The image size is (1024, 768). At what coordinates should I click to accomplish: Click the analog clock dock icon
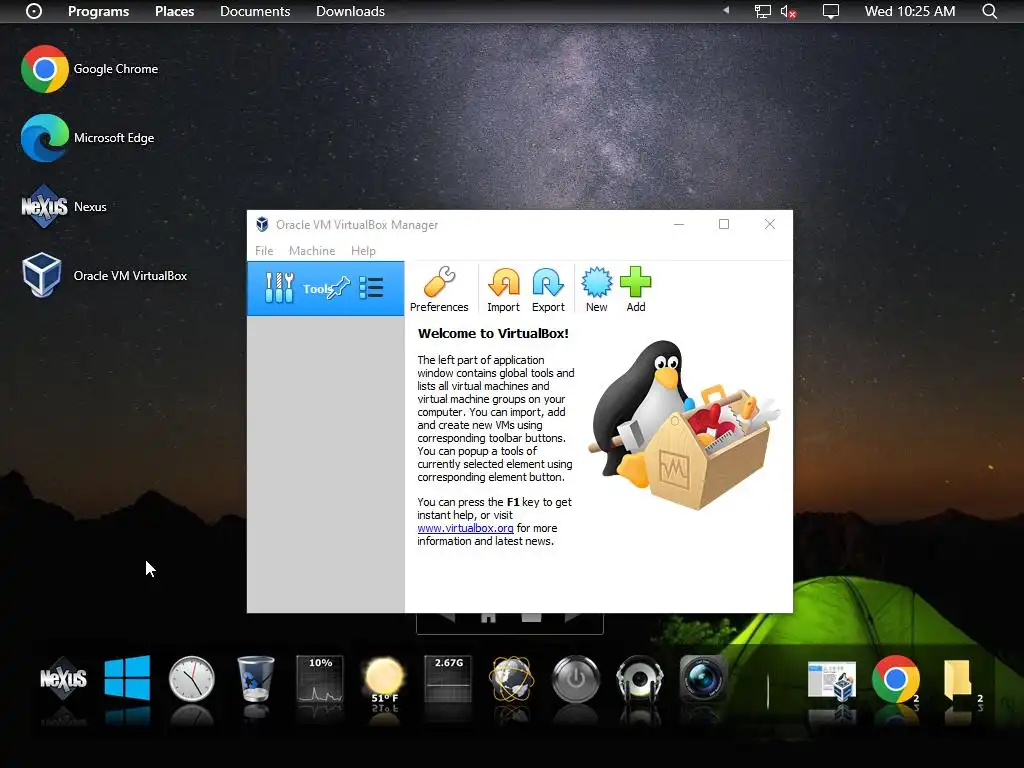click(x=191, y=679)
